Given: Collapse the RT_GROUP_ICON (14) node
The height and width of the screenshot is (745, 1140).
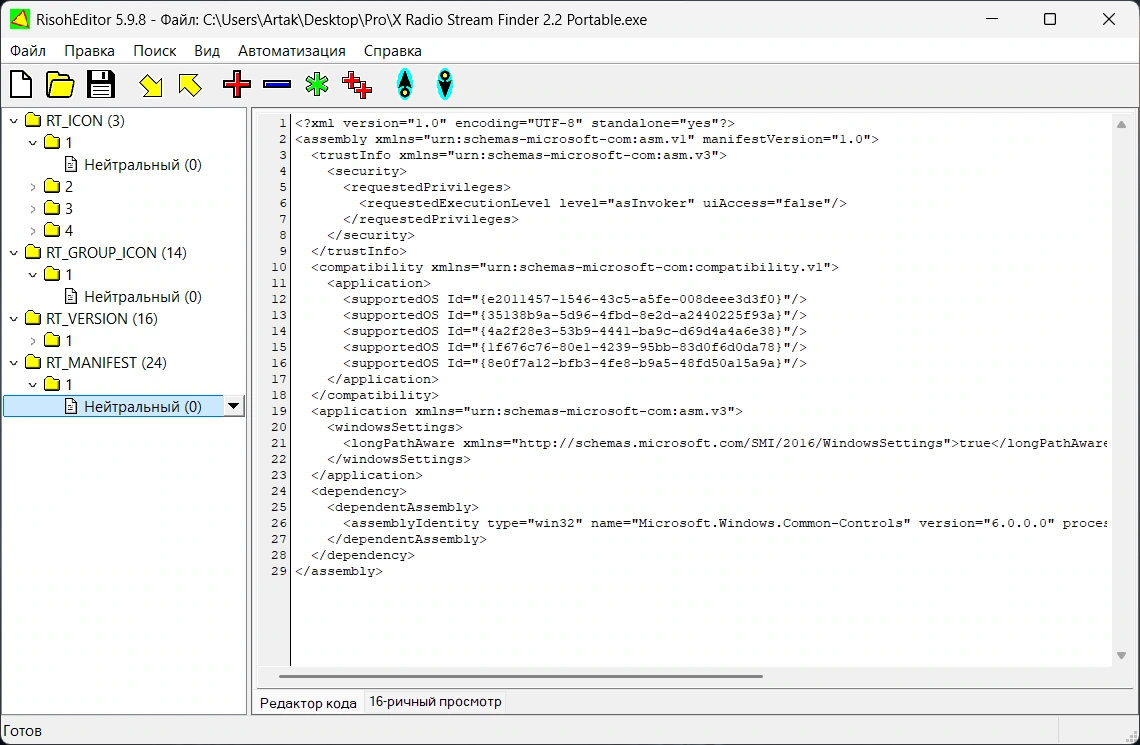Looking at the screenshot, I should (14, 253).
